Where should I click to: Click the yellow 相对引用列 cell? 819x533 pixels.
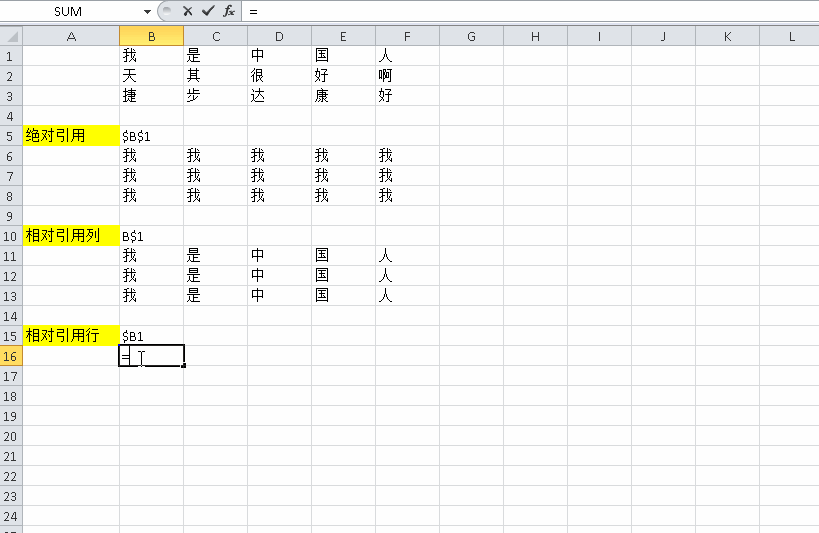(x=70, y=236)
